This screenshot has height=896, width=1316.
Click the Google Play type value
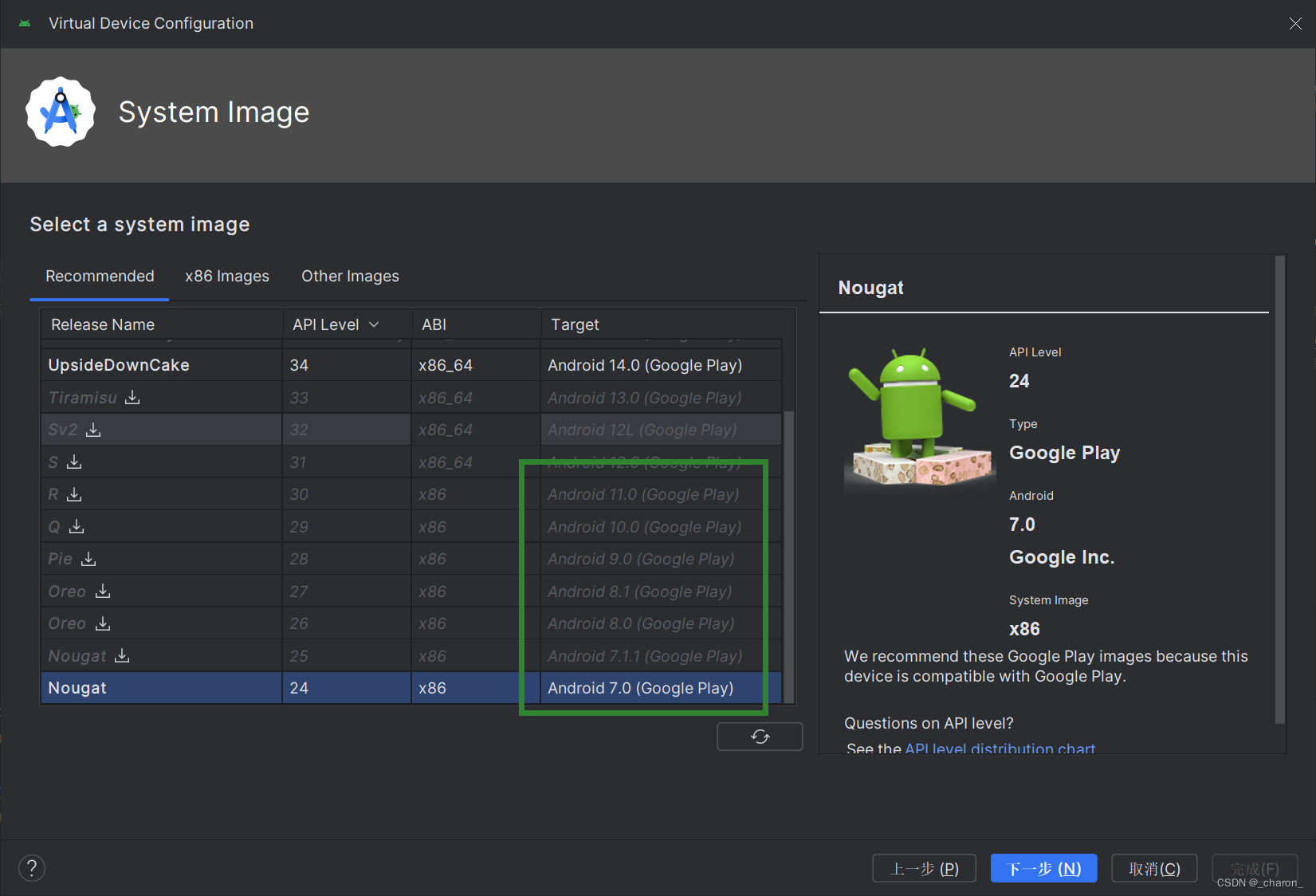[x=1064, y=453]
